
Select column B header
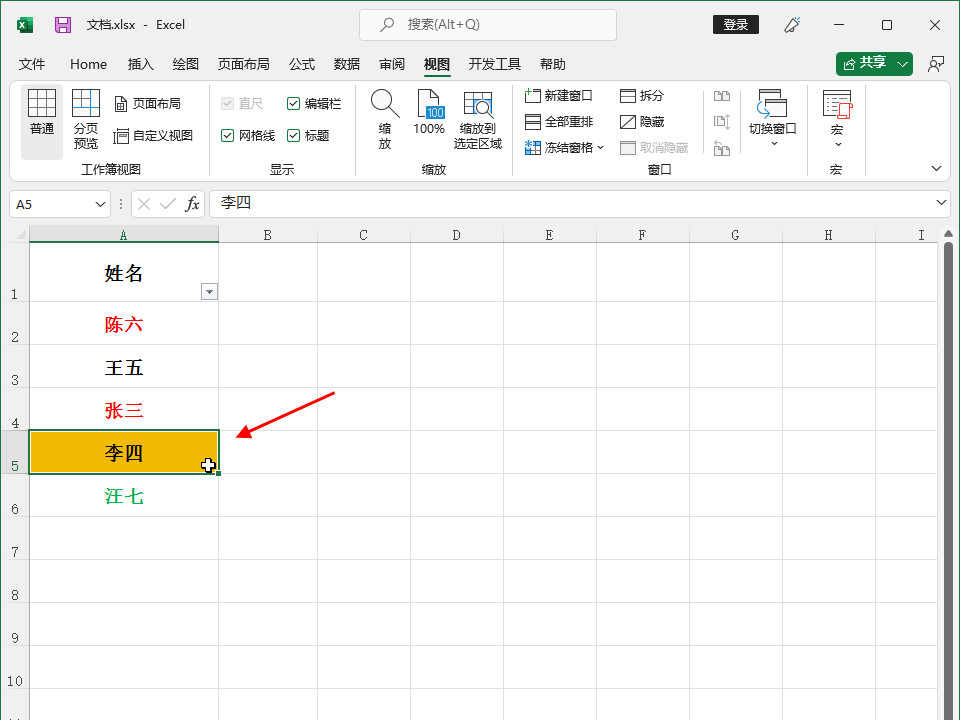(268, 234)
